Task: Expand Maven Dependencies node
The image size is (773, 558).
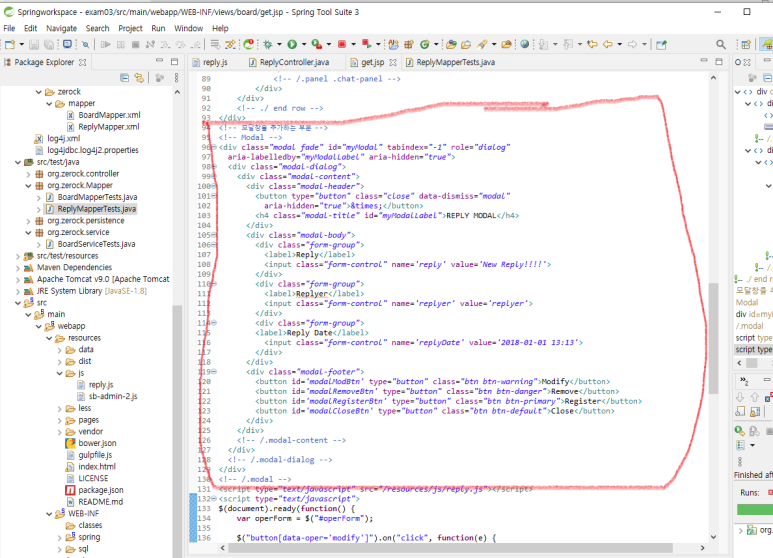Action: (18, 268)
